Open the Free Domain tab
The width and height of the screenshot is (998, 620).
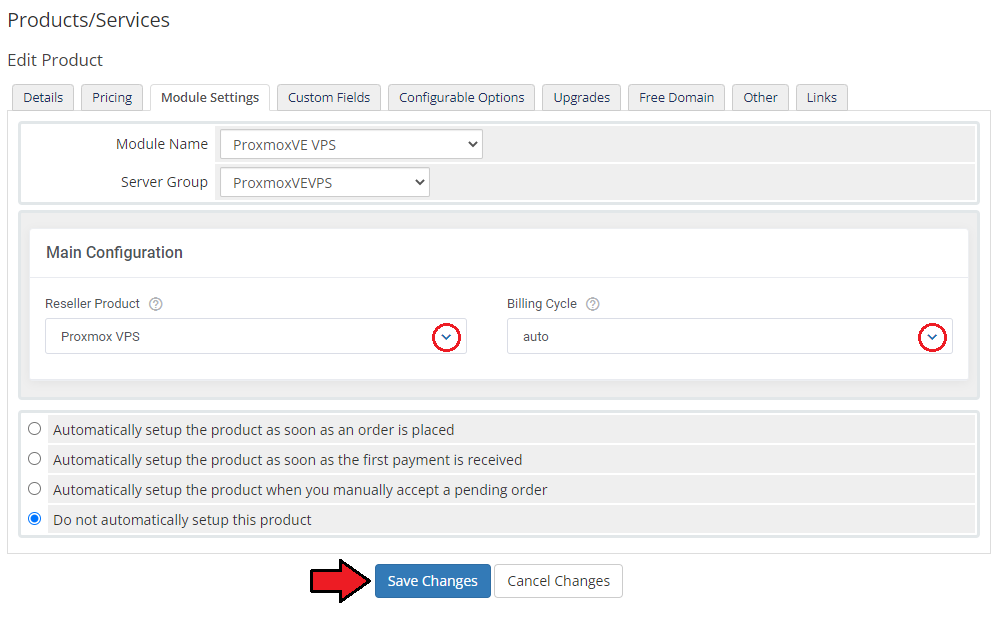point(677,97)
